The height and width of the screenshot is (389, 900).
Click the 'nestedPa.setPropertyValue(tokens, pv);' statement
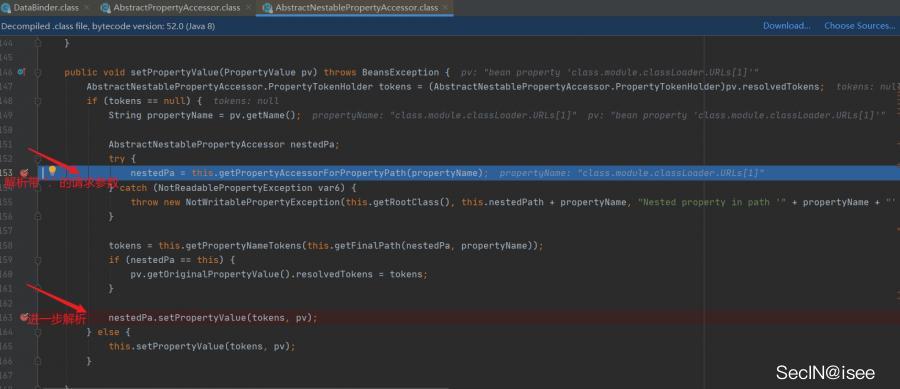tap(212, 317)
